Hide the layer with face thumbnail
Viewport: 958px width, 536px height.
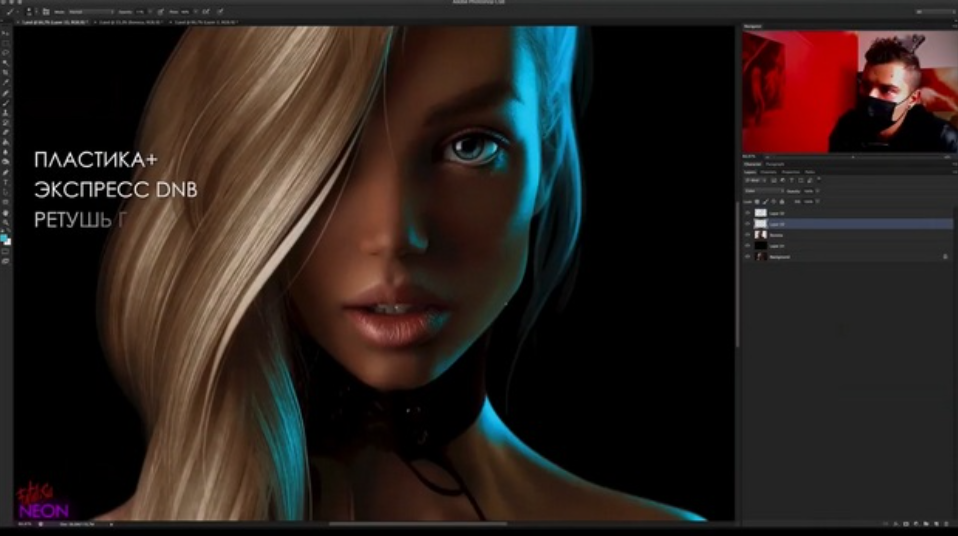[x=748, y=235]
